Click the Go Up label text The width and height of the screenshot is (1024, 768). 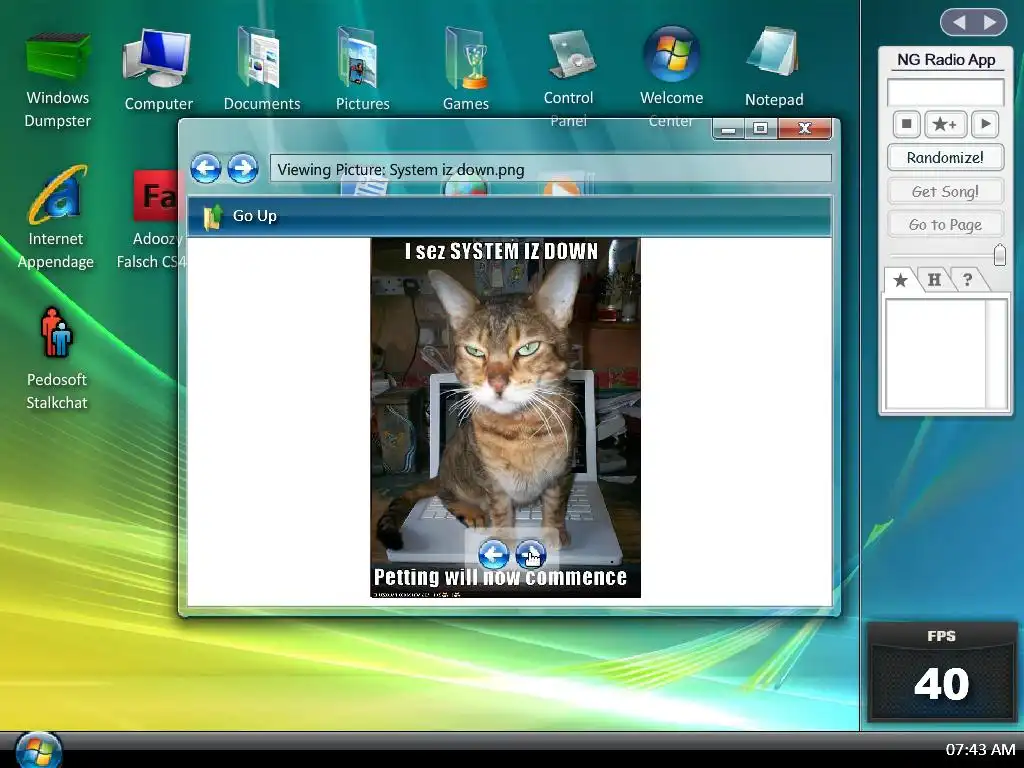255,216
